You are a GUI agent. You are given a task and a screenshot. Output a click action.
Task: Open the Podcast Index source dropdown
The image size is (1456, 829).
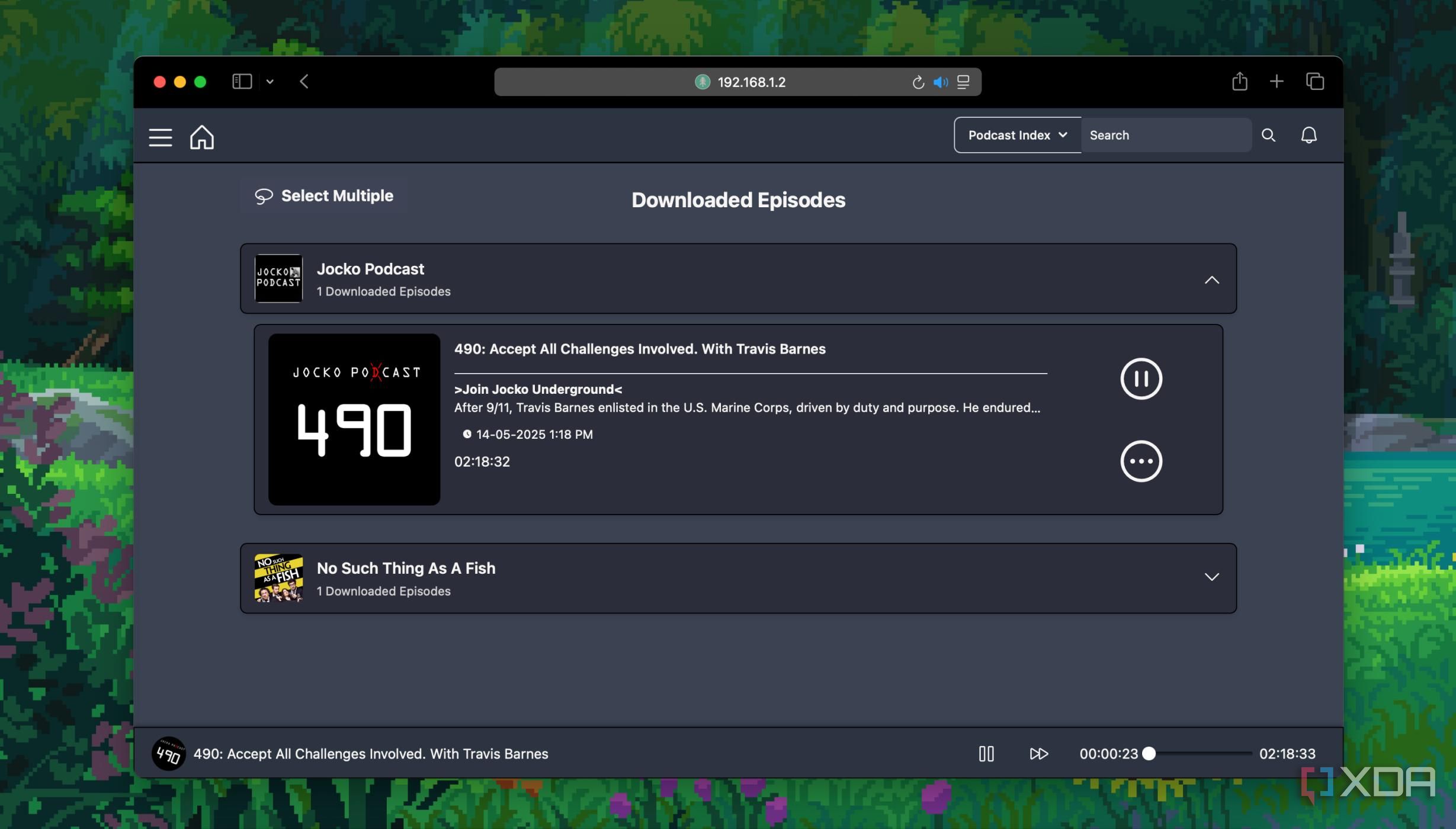tap(1018, 135)
